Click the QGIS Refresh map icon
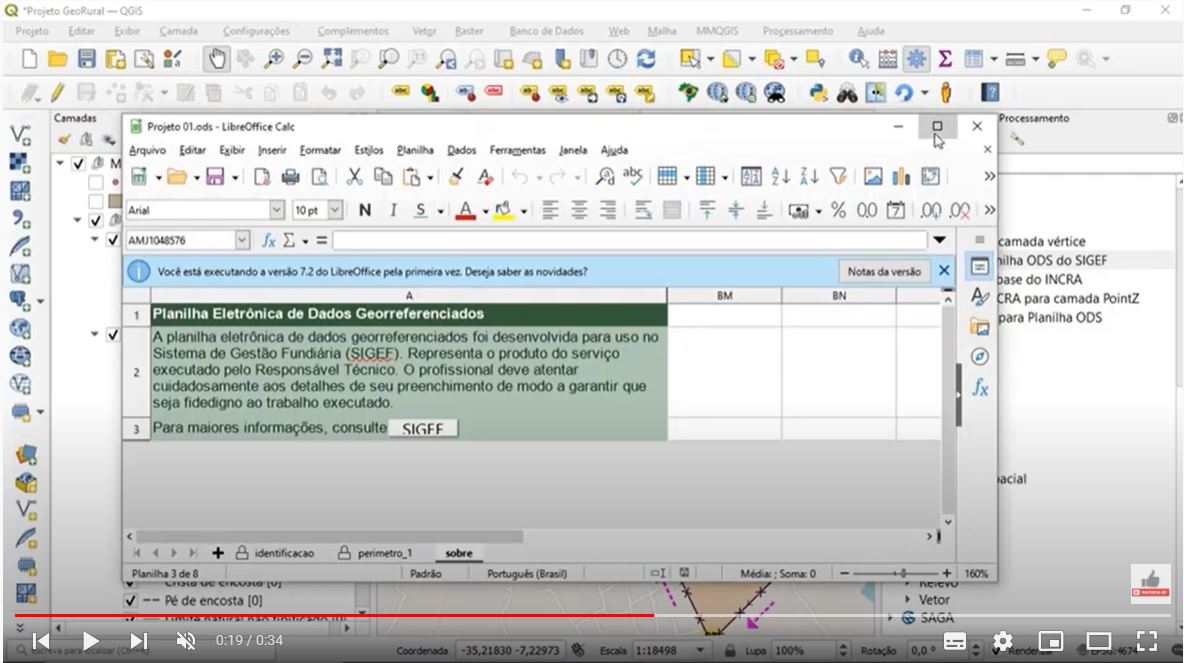Viewport: 1184px width, 663px height. (x=646, y=59)
